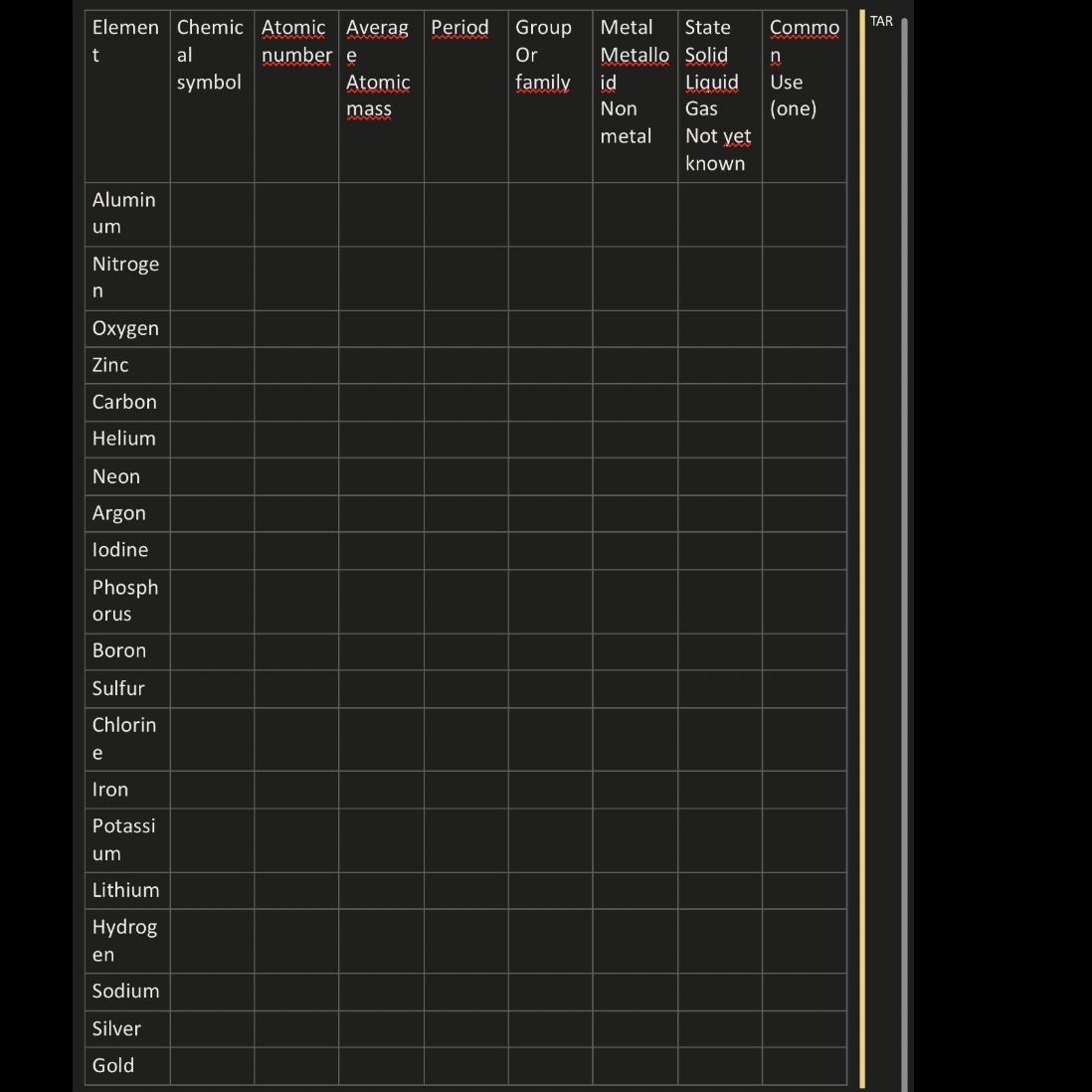Select the 'Oxygen' row label
This screenshot has height=1092, width=1092.
click(x=127, y=329)
